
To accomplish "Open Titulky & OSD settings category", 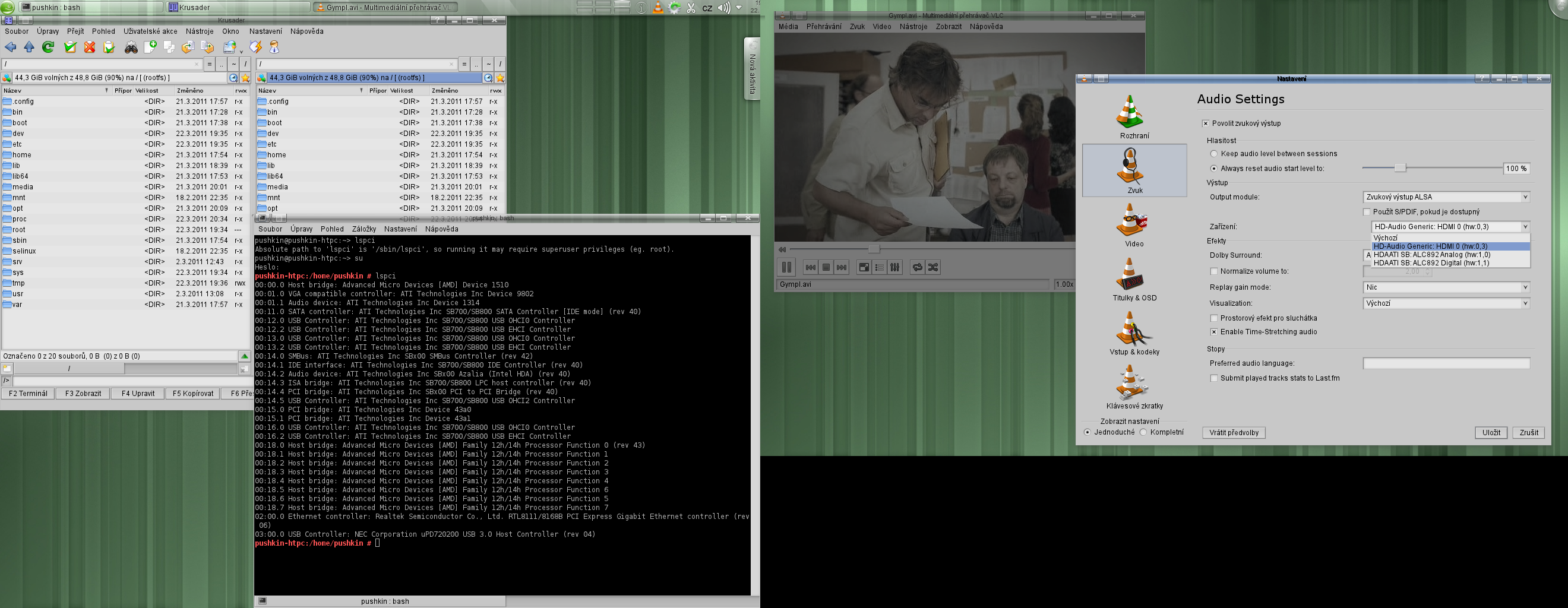I will [x=1134, y=278].
